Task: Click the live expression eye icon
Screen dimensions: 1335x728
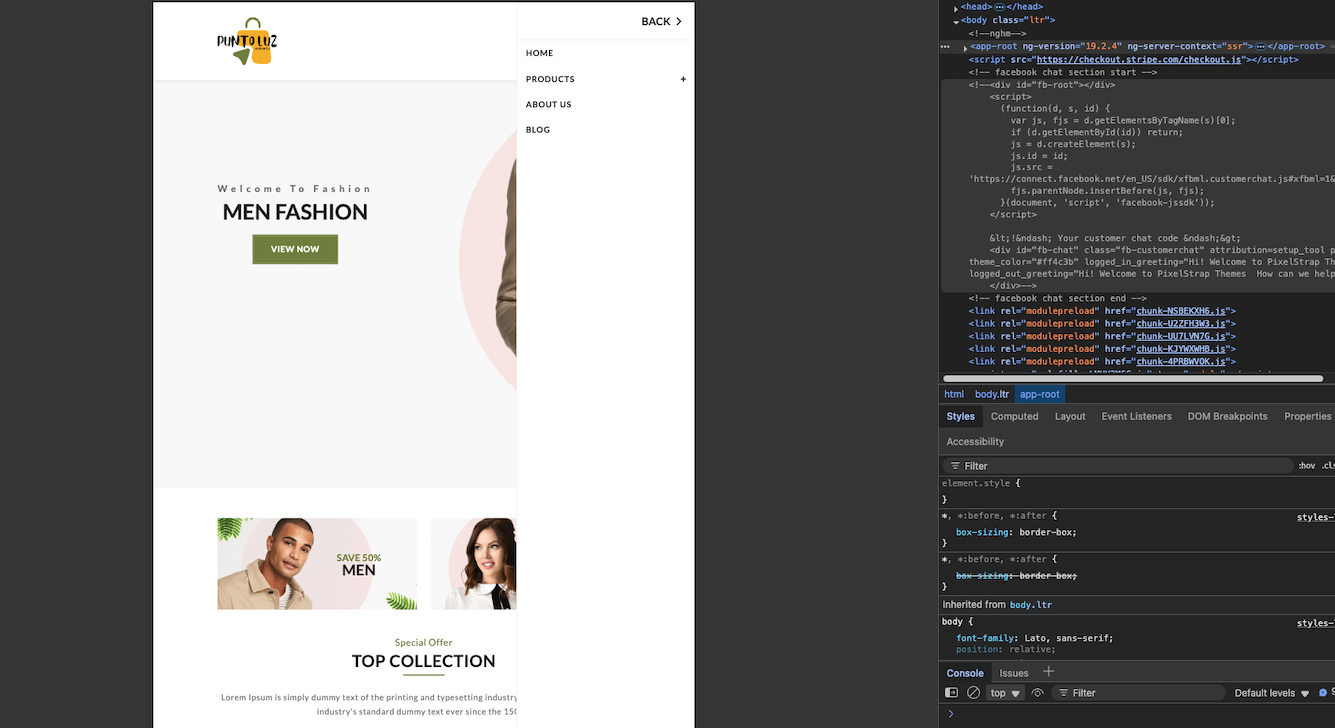Action: point(1038,693)
